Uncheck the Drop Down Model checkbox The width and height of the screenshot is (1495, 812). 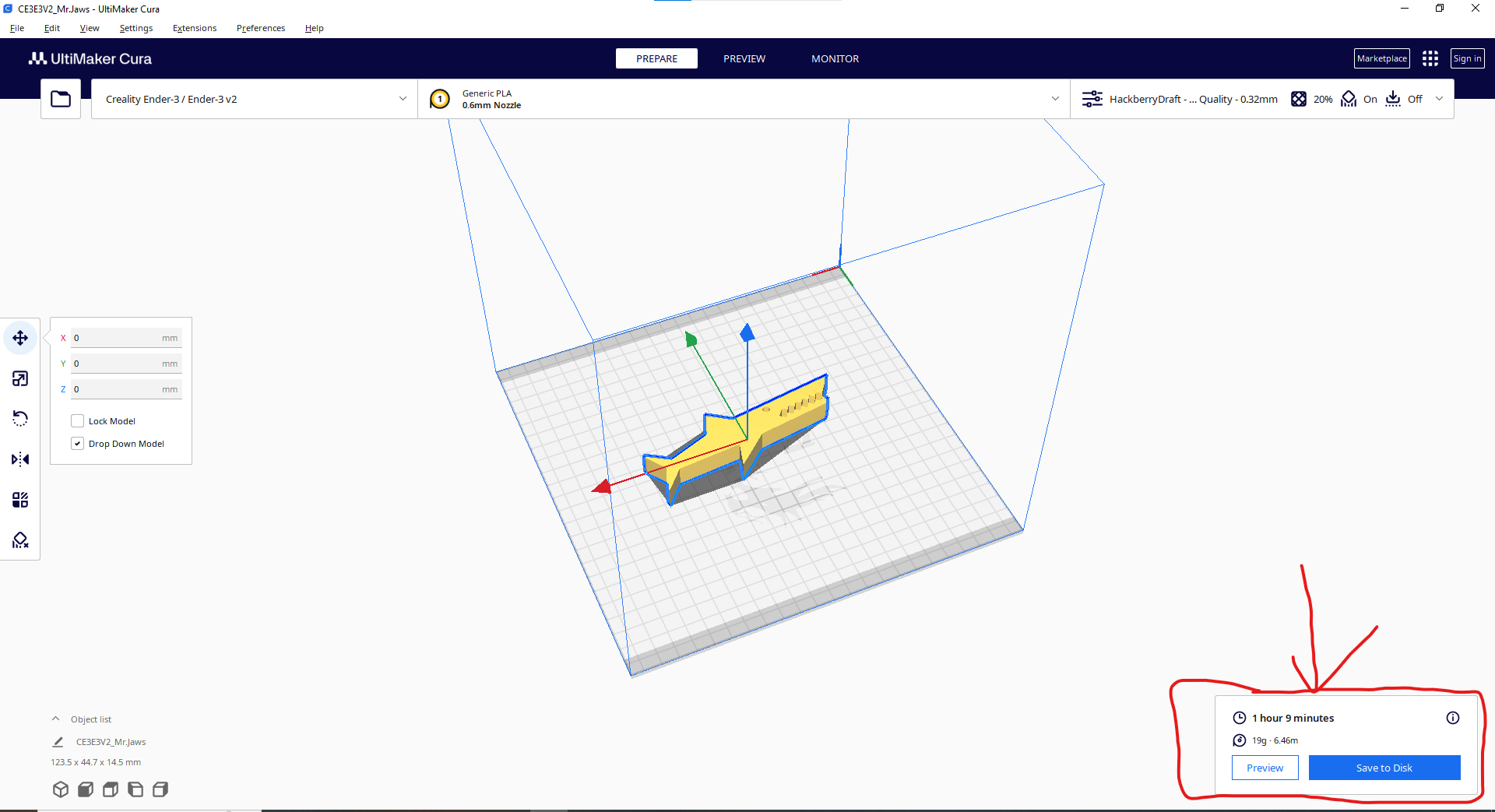[x=77, y=444]
